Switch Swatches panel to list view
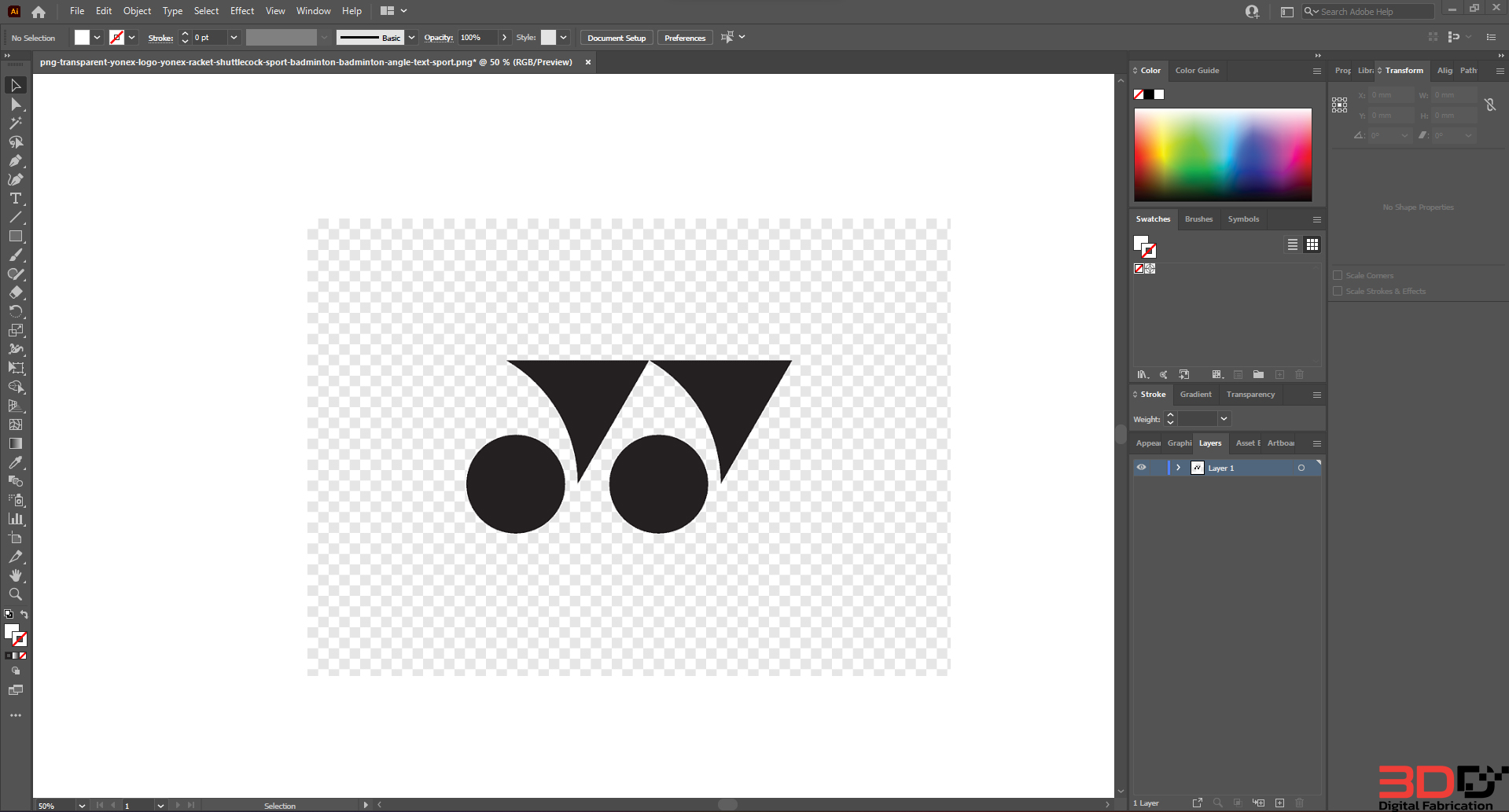 (1292, 245)
